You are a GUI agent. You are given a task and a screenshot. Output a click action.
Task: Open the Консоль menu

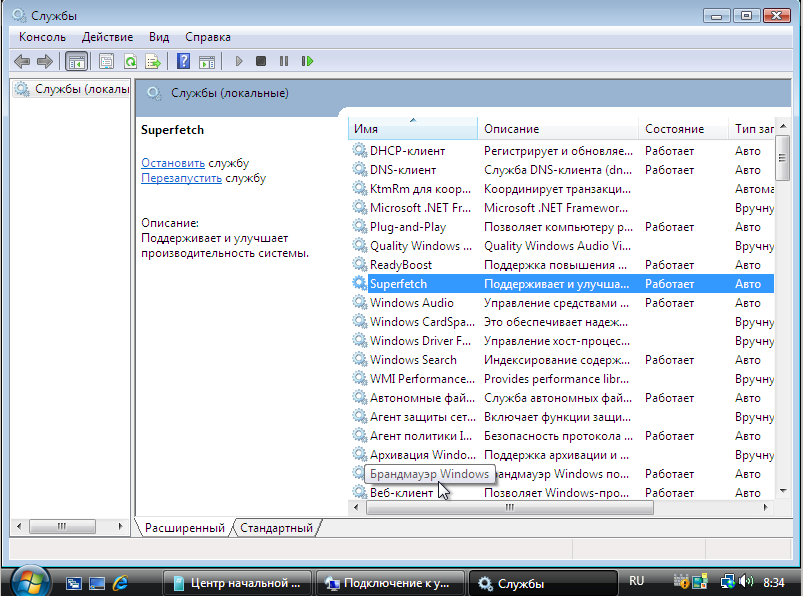click(42, 37)
